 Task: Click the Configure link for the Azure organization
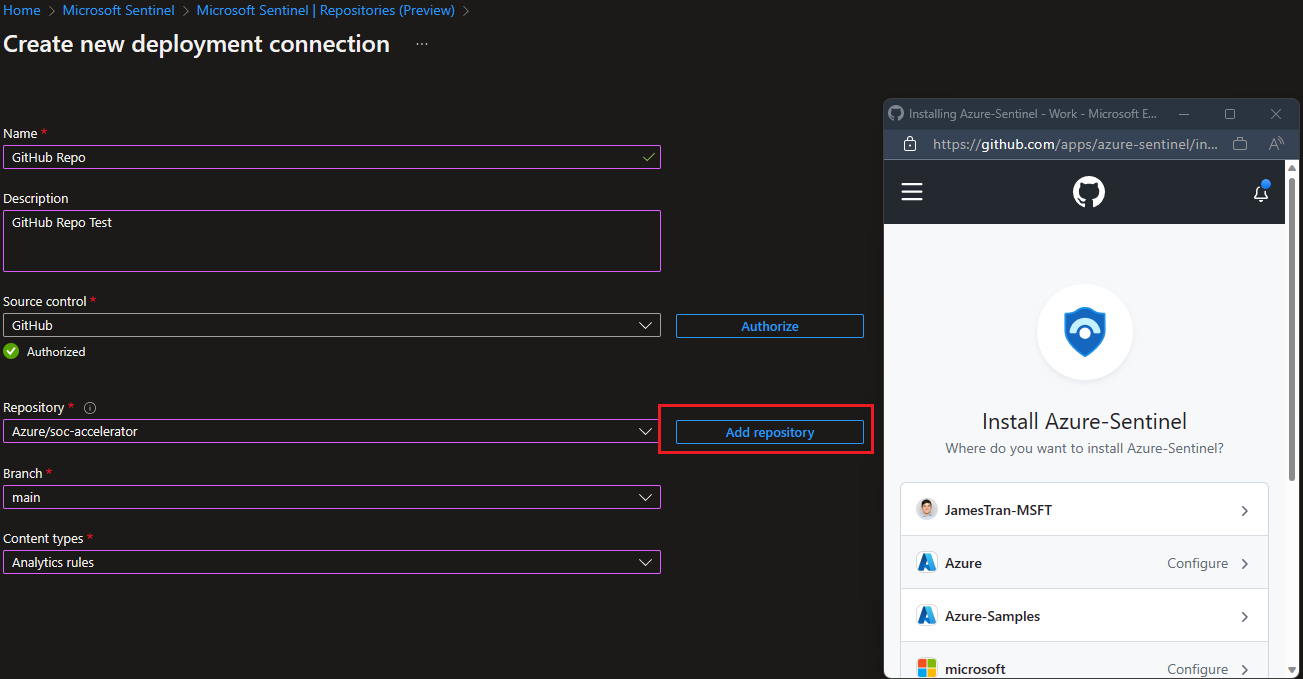1197,562
